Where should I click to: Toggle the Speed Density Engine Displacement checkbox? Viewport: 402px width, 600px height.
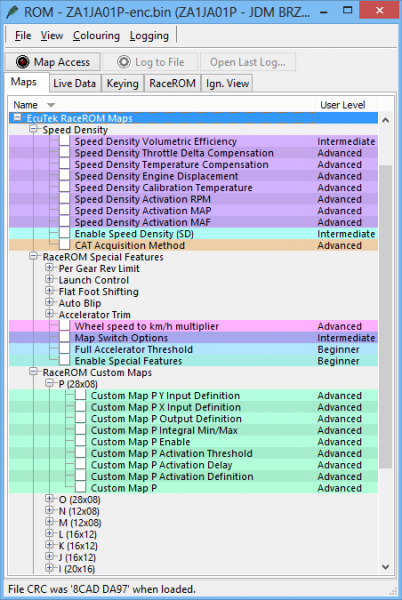coord(65,176)
